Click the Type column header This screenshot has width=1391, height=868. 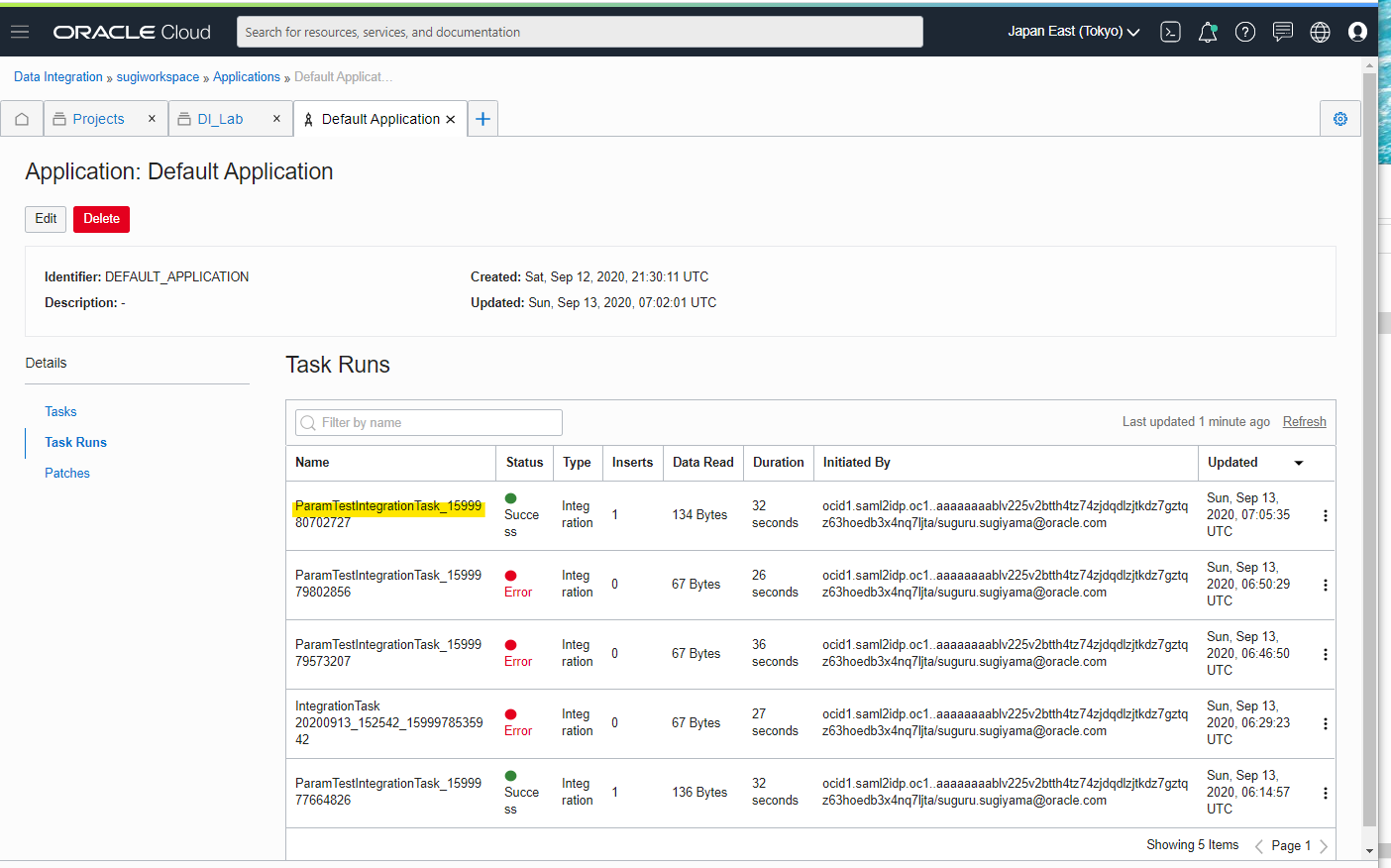577,462
